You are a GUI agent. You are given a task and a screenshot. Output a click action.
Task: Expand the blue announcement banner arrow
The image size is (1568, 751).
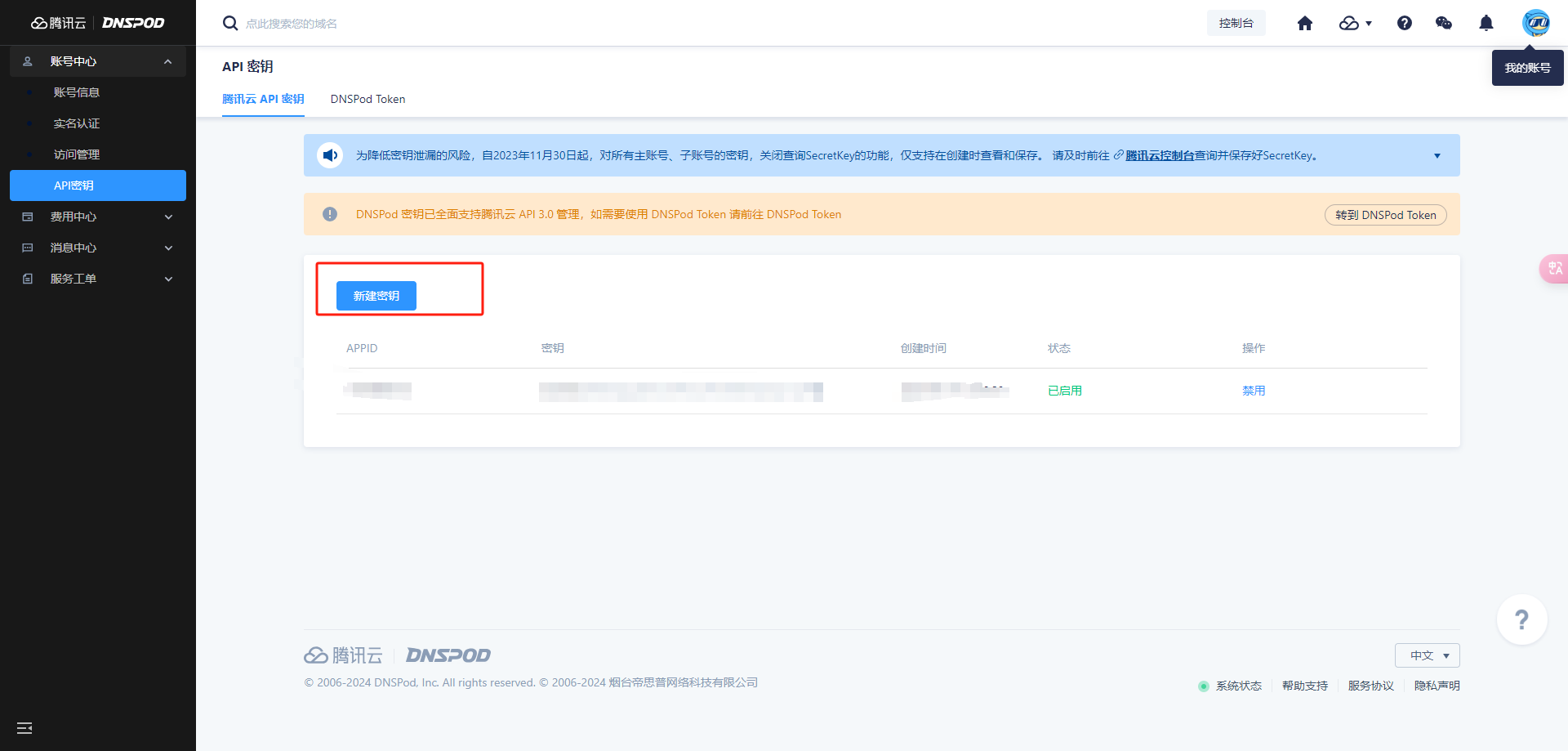pos(1437,156)
